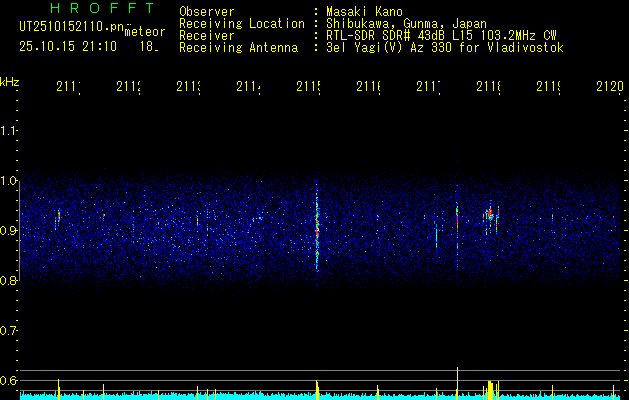
Task: Select the Receiver label
Action: tap(207, 36)
